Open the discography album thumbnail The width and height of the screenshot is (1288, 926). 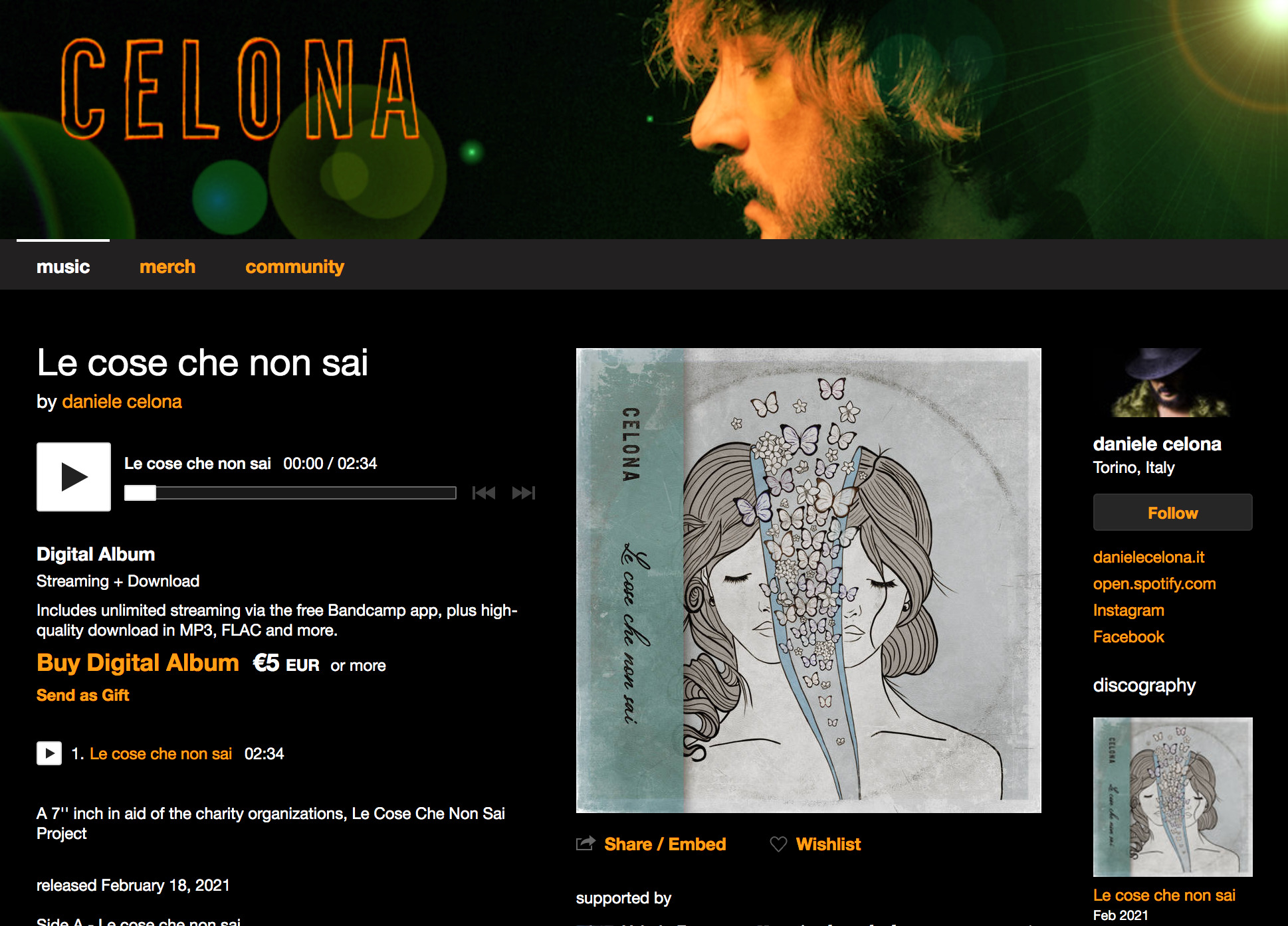click(1172, 796)
